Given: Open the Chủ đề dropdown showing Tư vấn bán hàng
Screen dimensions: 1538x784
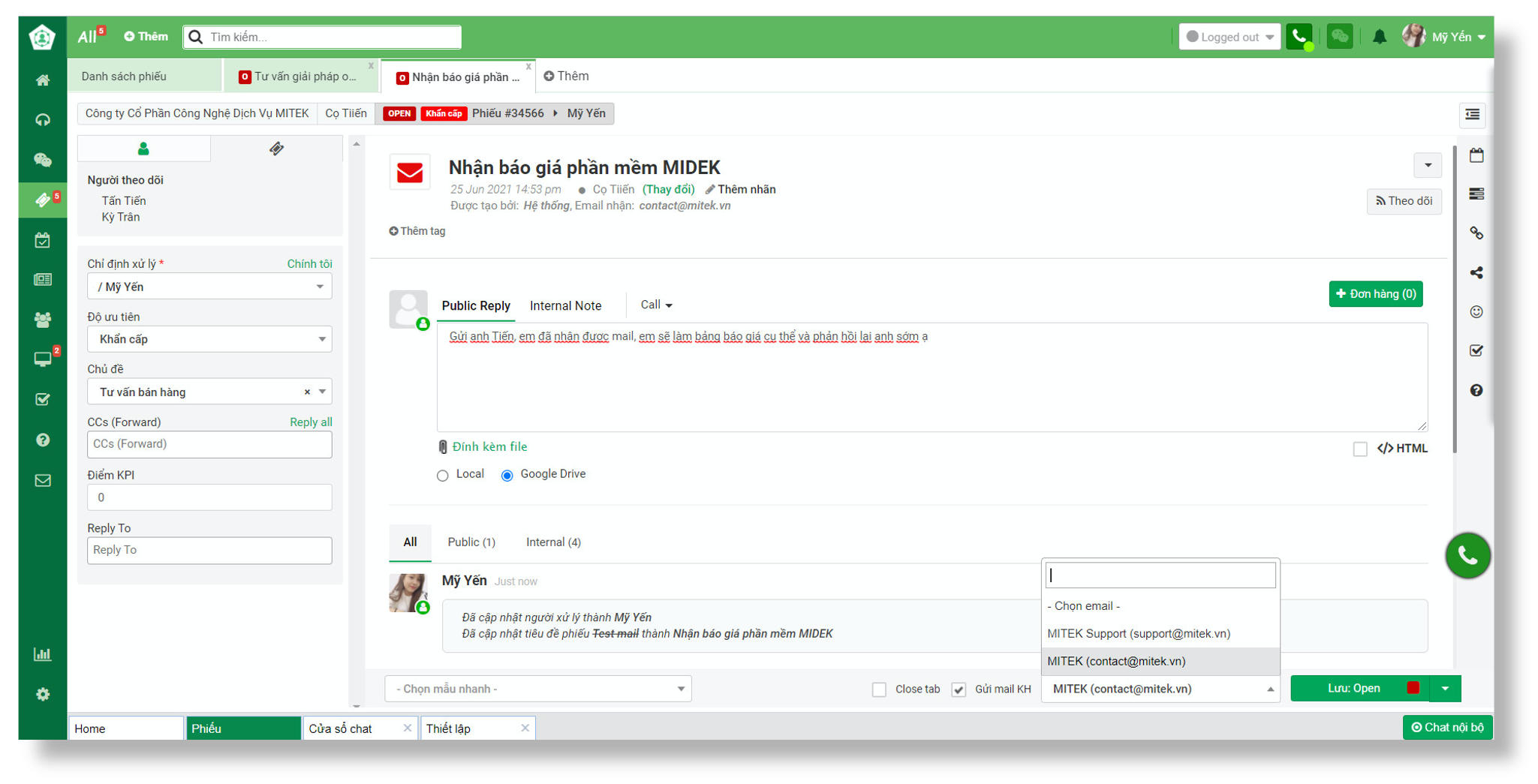Looking at the screenshot, I should click(209, 392).
